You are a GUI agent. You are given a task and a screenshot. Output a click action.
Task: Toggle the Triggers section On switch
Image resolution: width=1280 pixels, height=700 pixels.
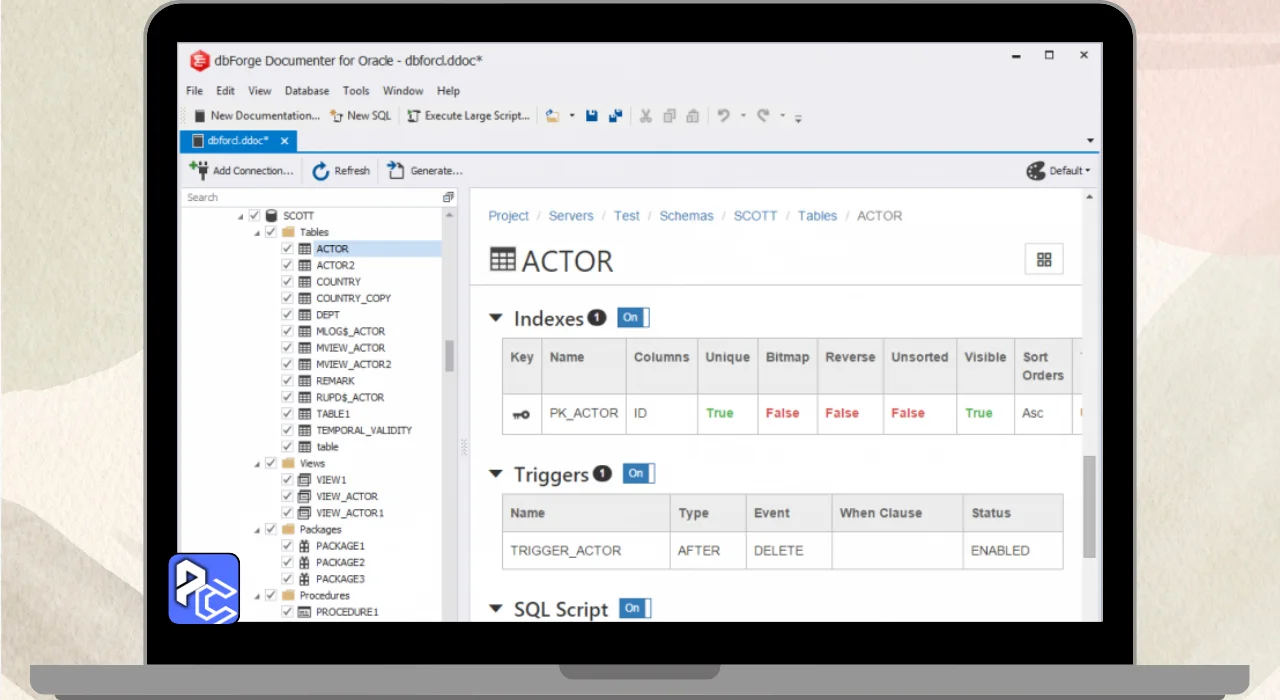click(638, 474)
